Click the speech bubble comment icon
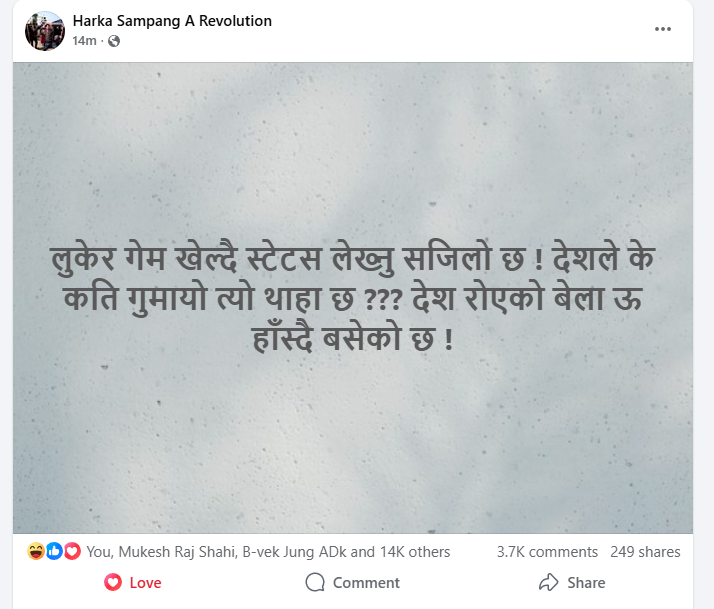714x609 pixels. point(315,582)
